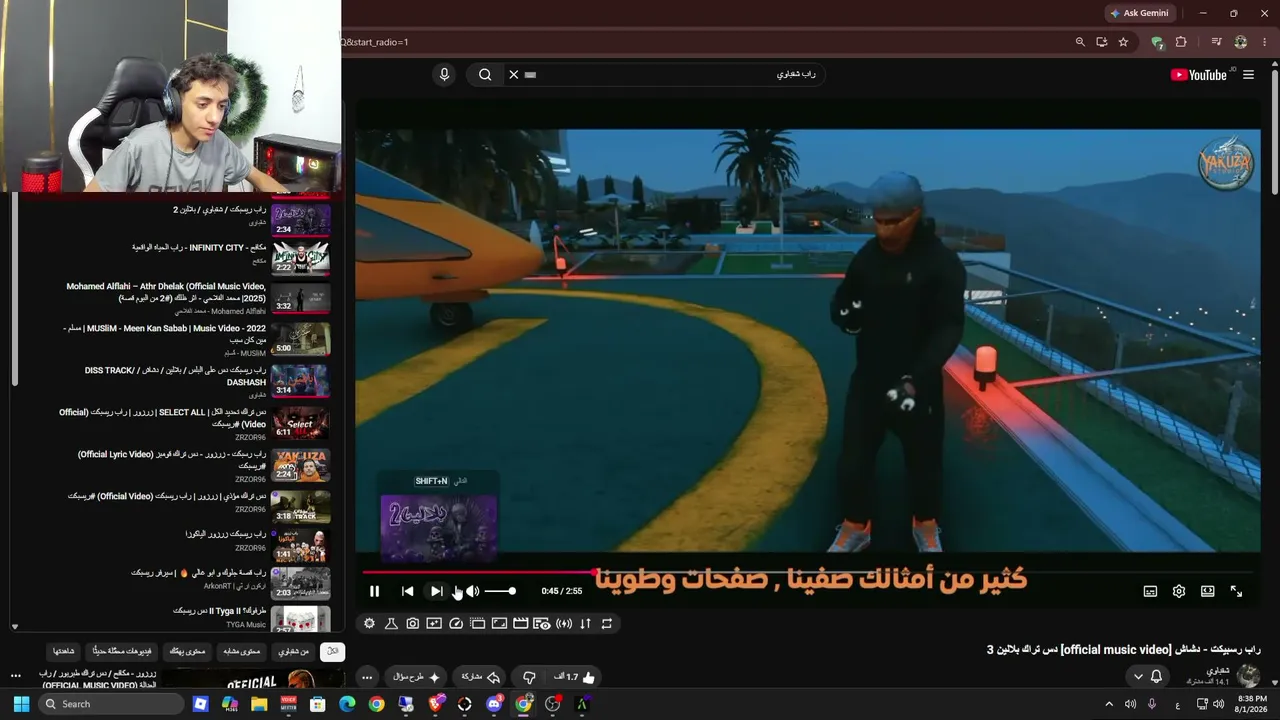Open the channel avatar under video
This screenshot has width=1280, height=720.
(x=1249, y=676)
